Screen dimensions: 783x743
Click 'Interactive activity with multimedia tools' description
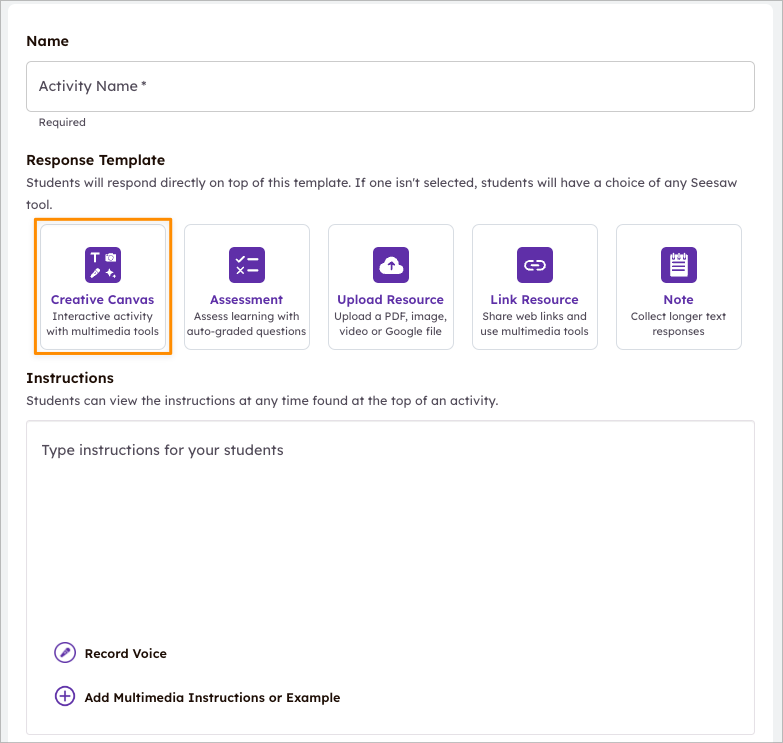102,324
